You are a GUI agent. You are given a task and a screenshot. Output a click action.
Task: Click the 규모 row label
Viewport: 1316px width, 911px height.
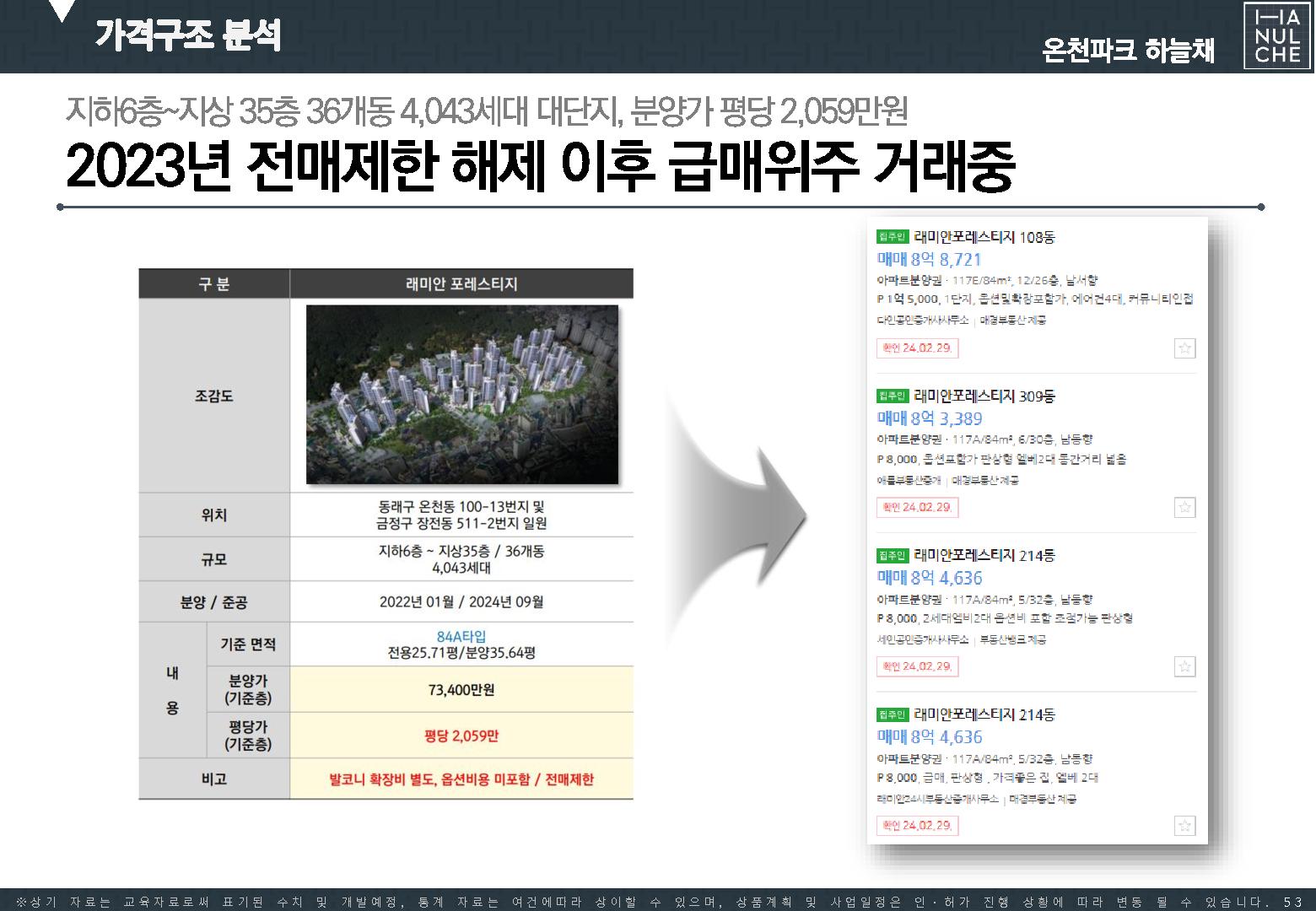pyautogui.click(x=214, y=559)
